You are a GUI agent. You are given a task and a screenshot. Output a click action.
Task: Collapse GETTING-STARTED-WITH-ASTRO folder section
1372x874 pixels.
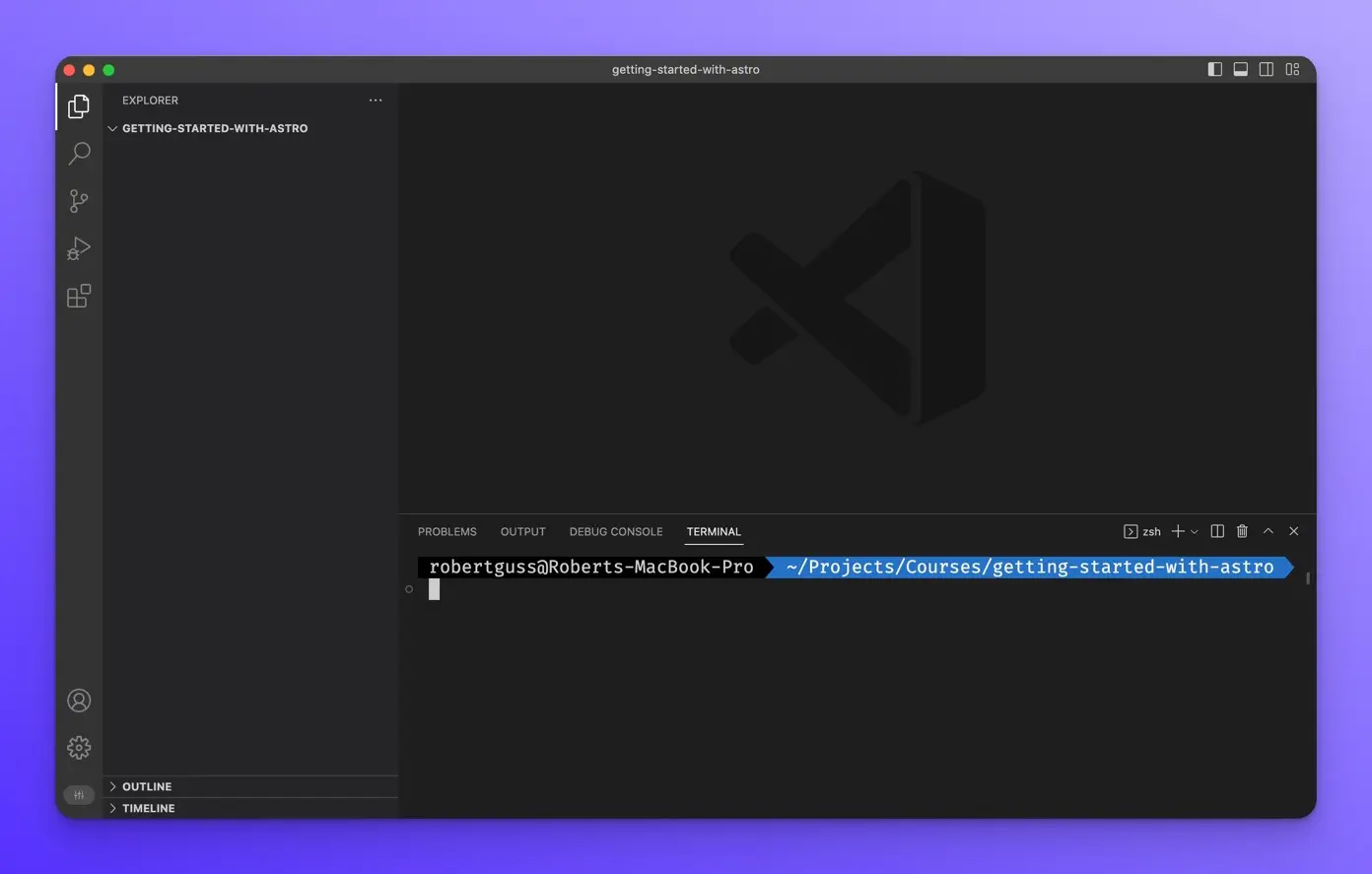click(x=250, y=128)
